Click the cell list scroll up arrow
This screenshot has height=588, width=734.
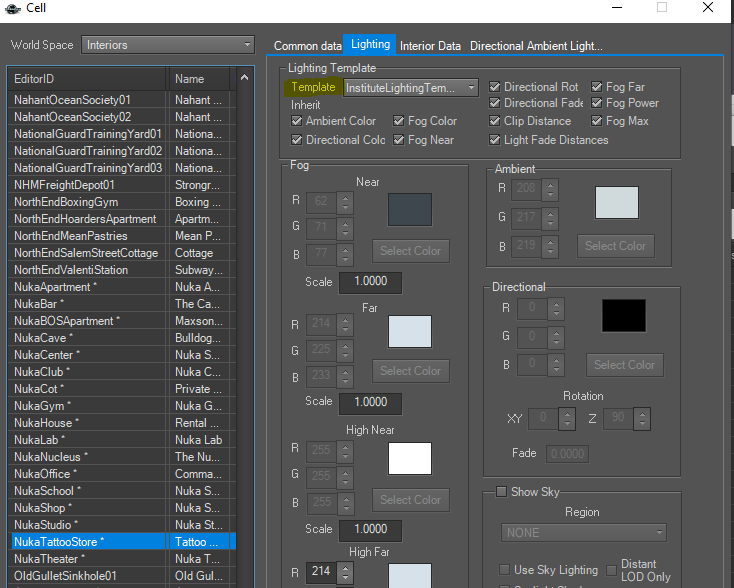[x=244, y=78]
